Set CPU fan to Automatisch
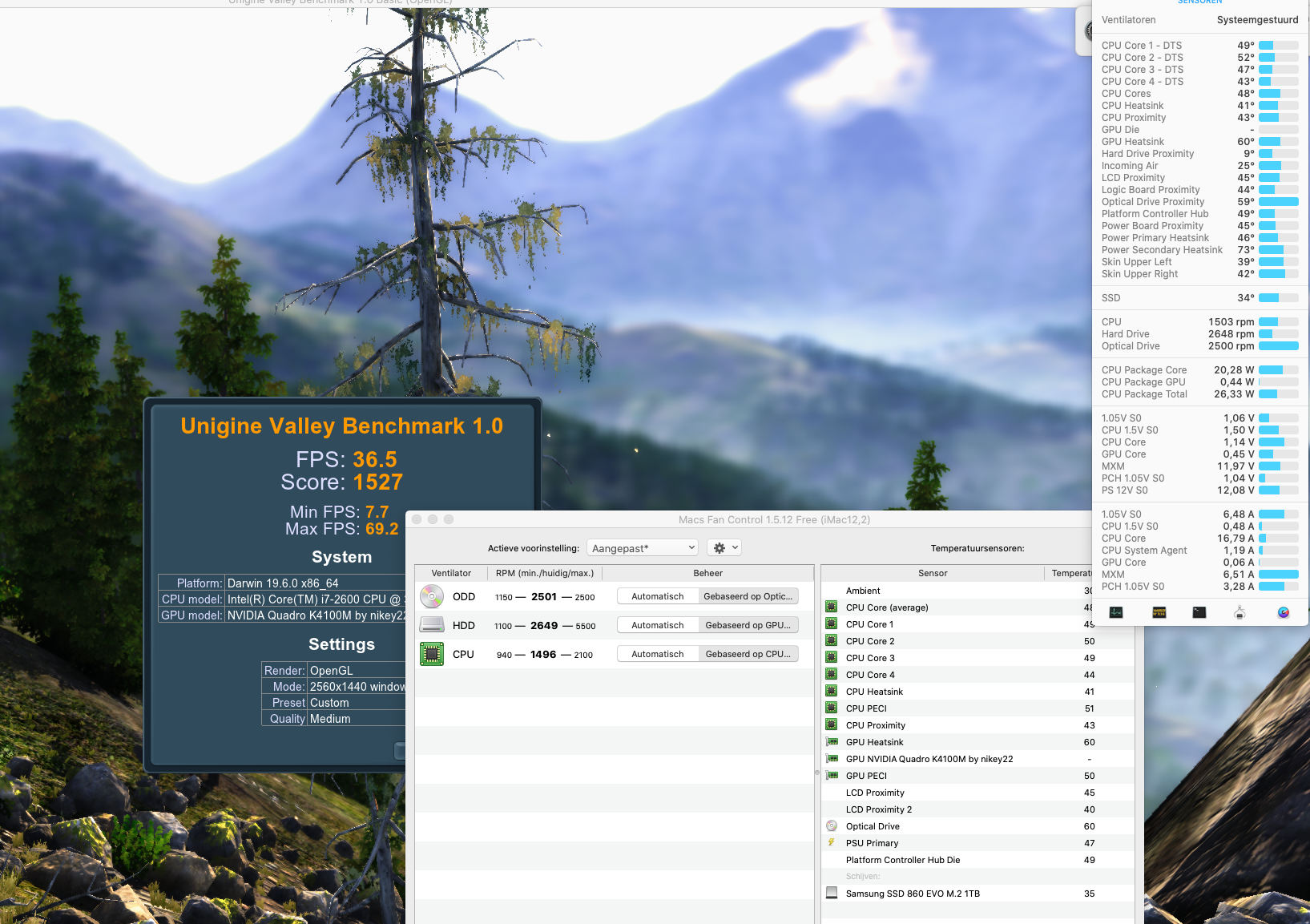Image resolution: width=1310 pixels, height=924 pixels. pos(658,654)
